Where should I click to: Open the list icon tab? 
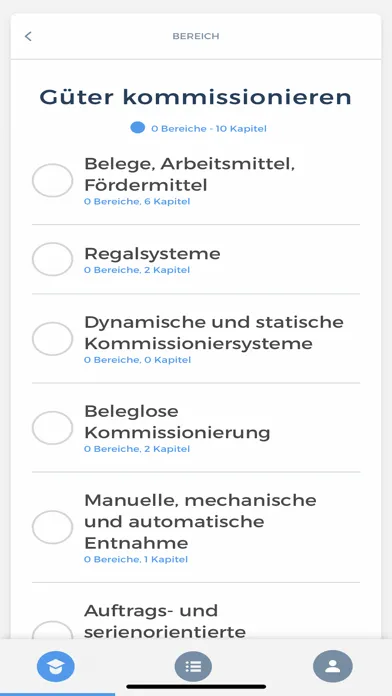coord(194,666)
